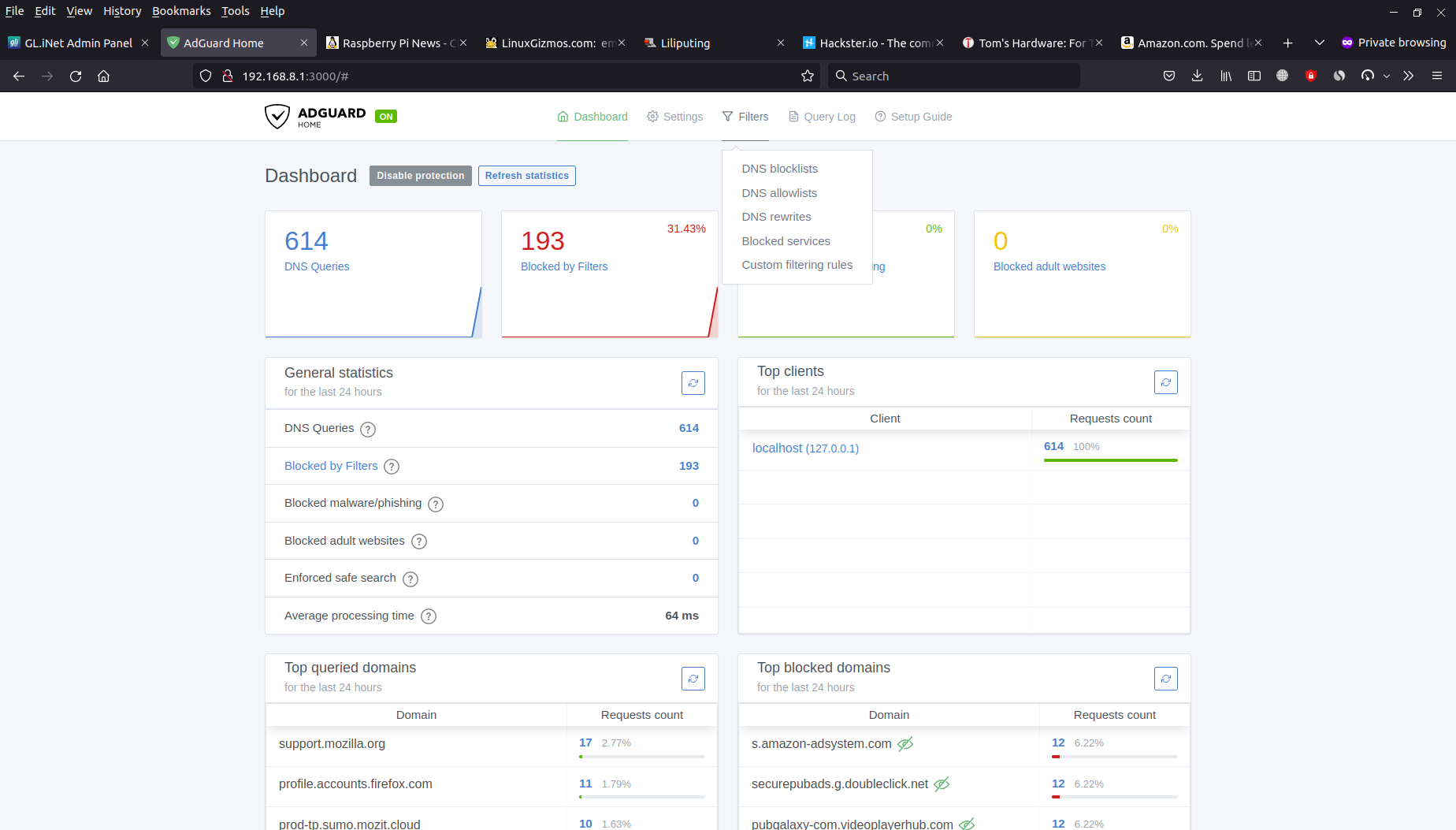Open the Firefox library icon
This screenshot has height=830, width=1456.
click(1226, 76)
